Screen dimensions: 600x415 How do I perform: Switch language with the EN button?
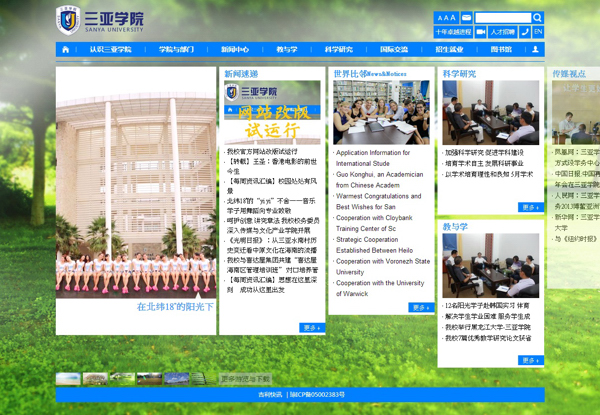click(x=538, y=32)
